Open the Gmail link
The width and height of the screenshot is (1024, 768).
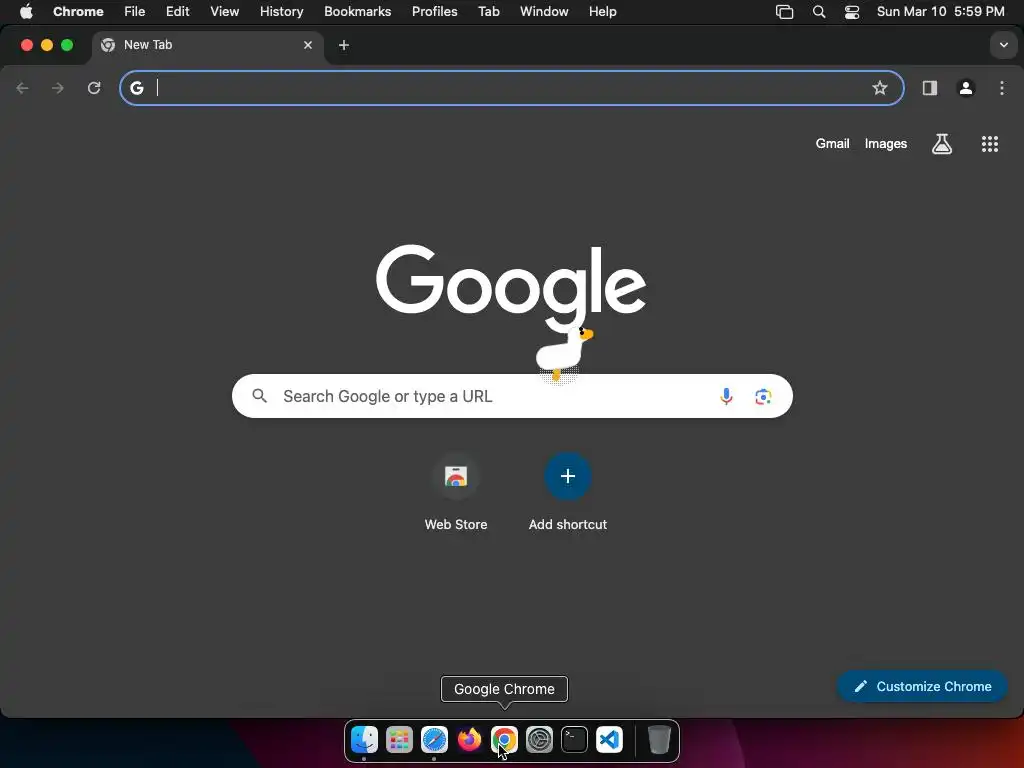pos(832,144)
